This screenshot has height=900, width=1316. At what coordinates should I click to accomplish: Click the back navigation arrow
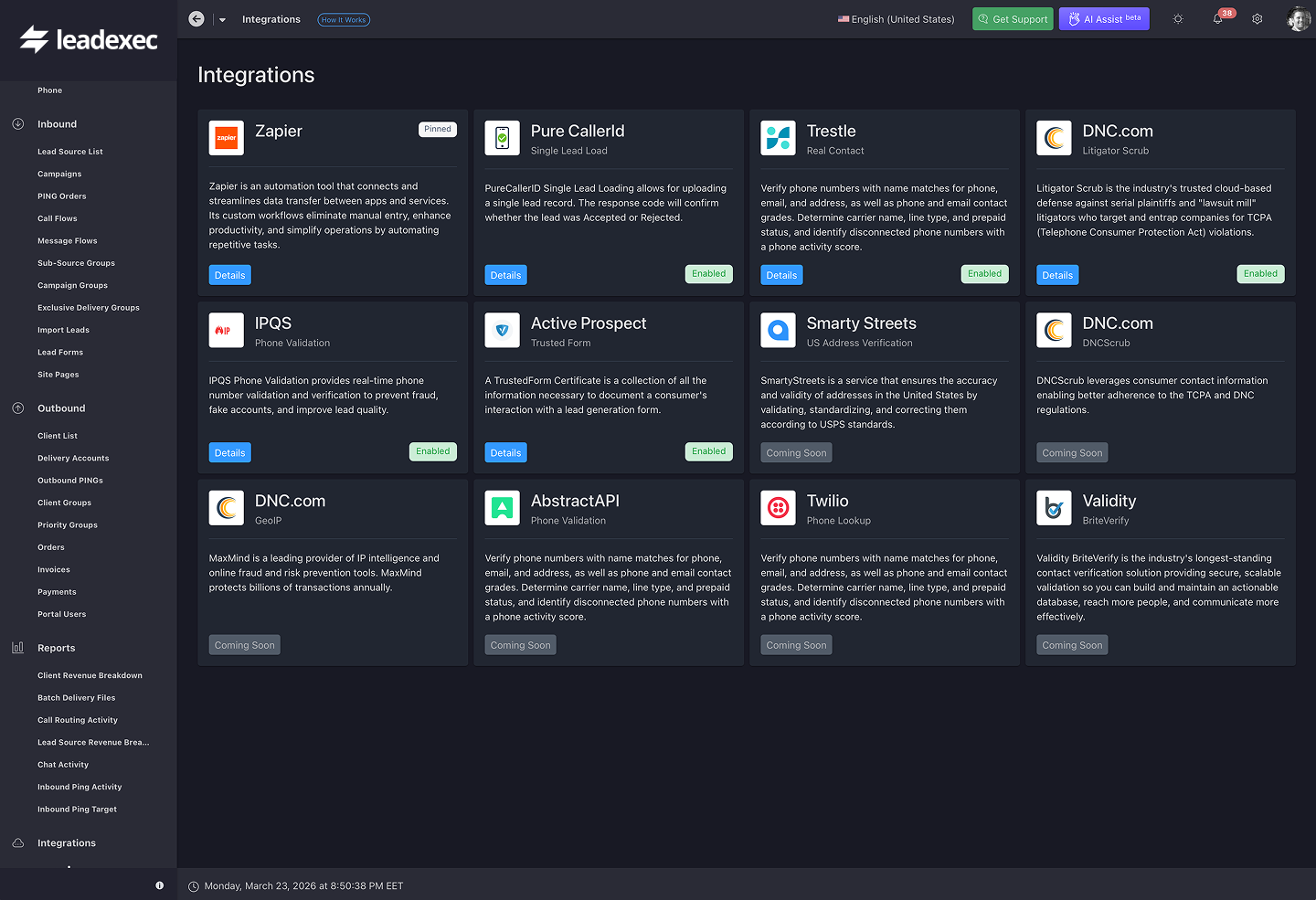pos(196,18)
